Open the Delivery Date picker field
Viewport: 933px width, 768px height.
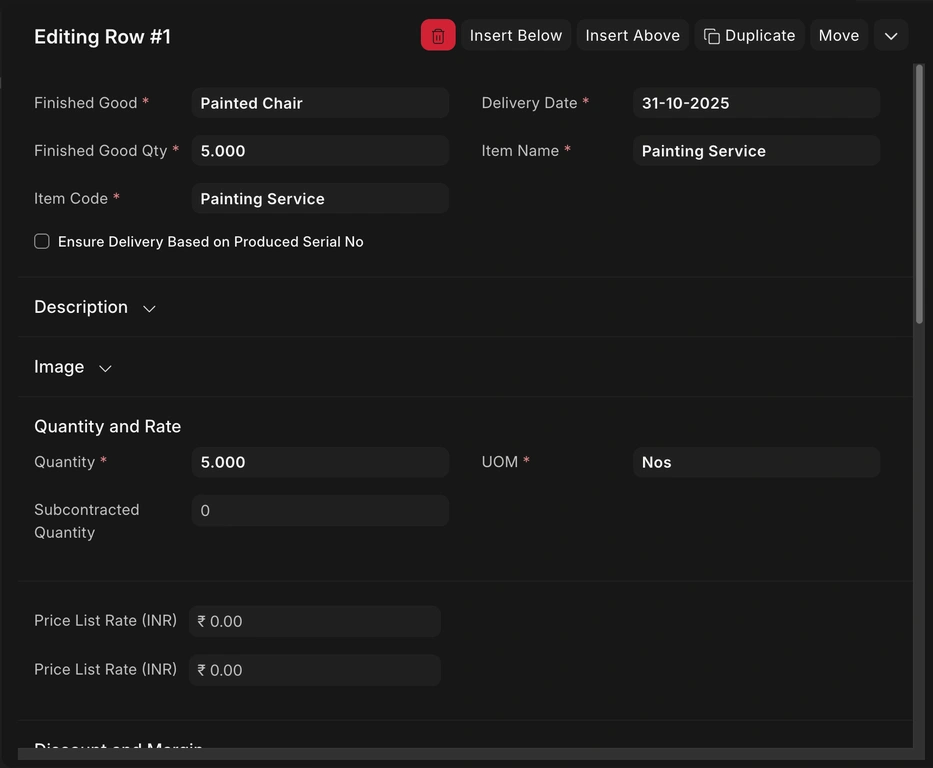755,103
